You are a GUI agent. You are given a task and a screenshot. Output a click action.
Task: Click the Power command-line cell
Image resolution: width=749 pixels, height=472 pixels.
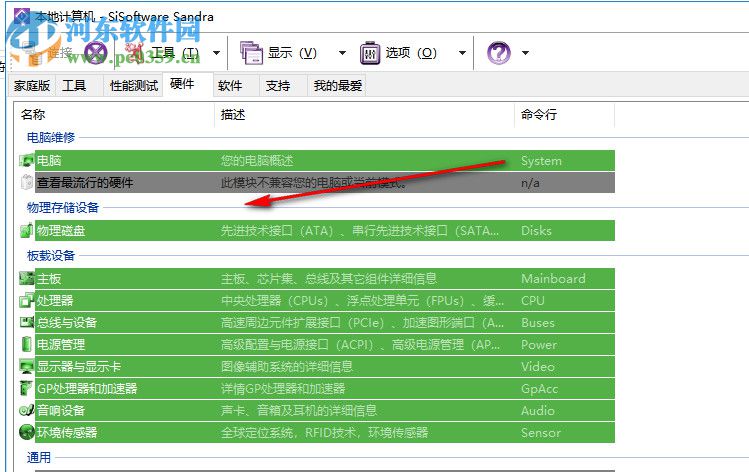point(539,344)
